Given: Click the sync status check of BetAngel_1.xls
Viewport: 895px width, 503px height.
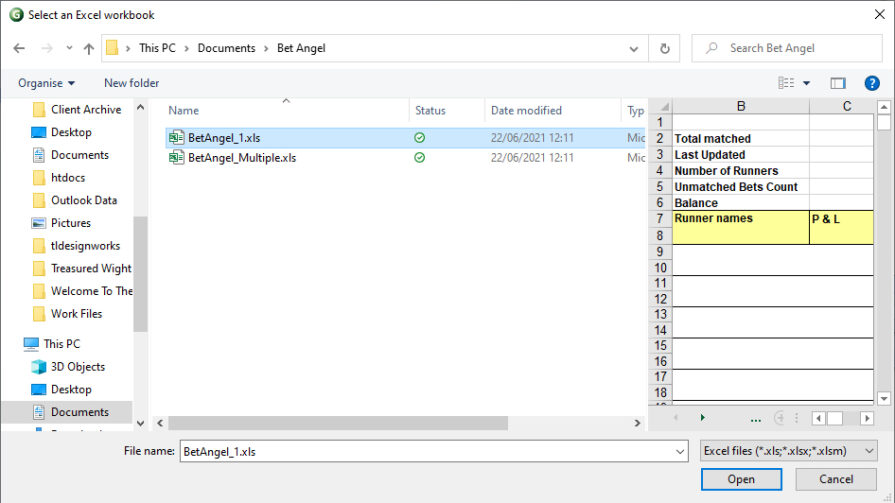Looking at the screenshot, I should (420, 138).
